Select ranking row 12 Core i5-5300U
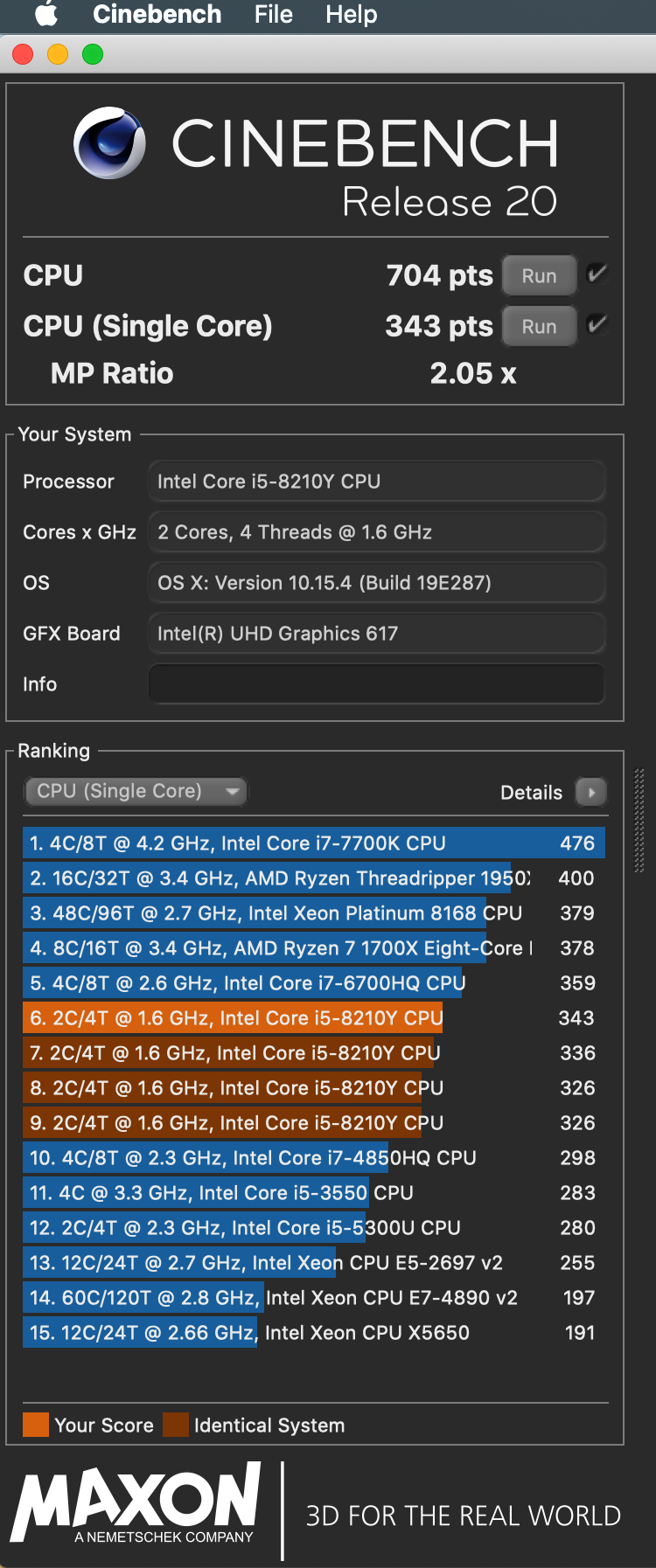 click(313, 1228)
